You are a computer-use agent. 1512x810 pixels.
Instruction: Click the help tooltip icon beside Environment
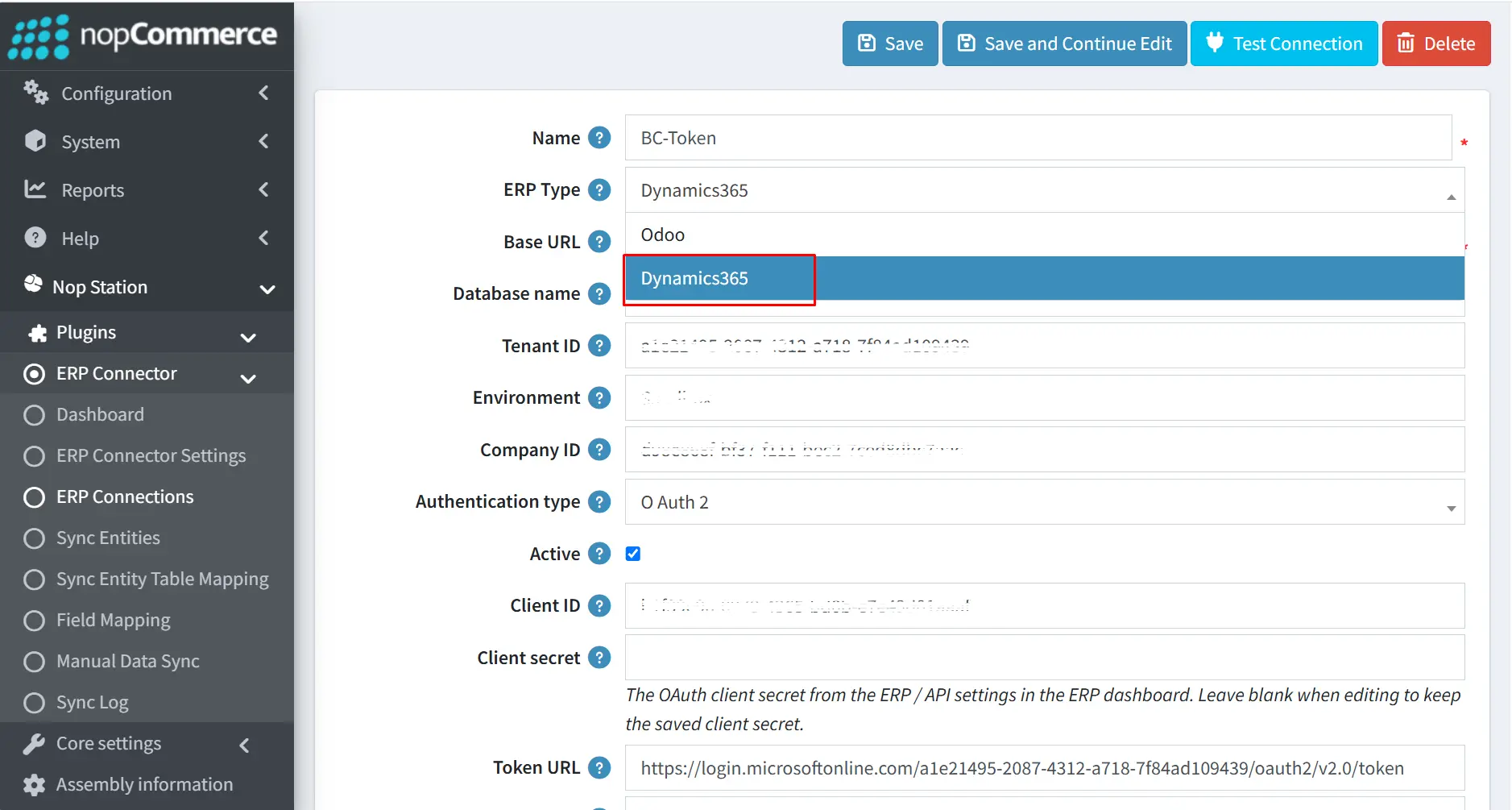click(599, 397)
